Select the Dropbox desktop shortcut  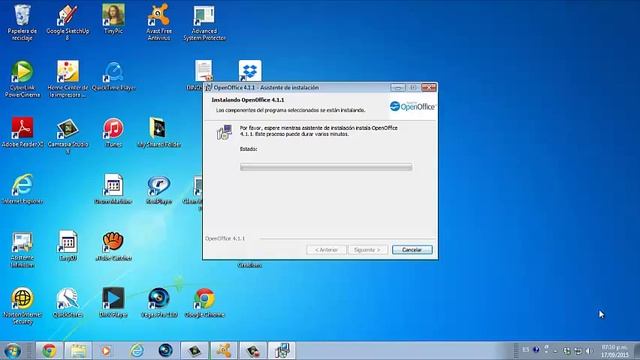click(x=250, y=71)
